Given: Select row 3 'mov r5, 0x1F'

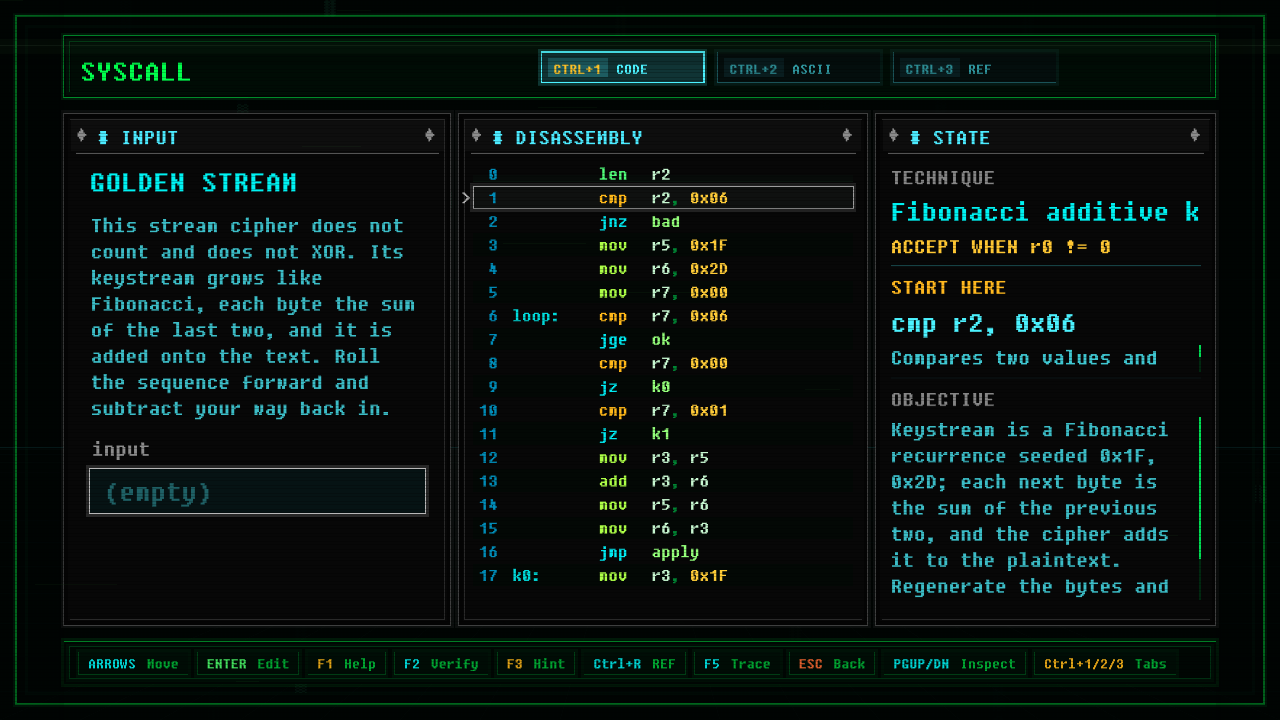Looking at the screenshot, I should pyautogui.click(x=663, y=245).
